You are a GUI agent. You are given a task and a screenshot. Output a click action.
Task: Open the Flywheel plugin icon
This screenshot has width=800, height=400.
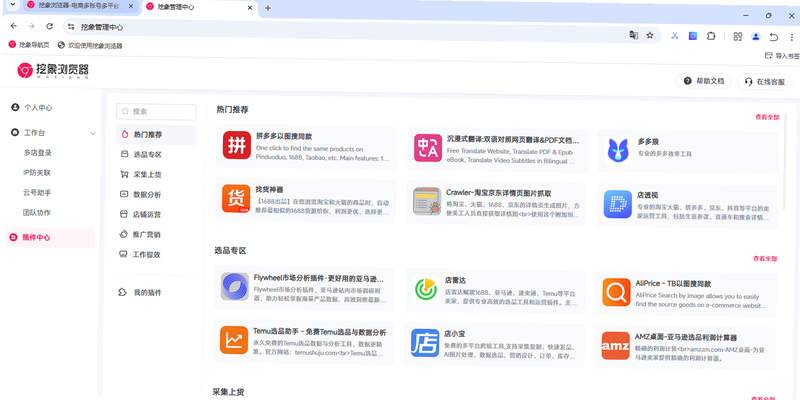point(235,286)
